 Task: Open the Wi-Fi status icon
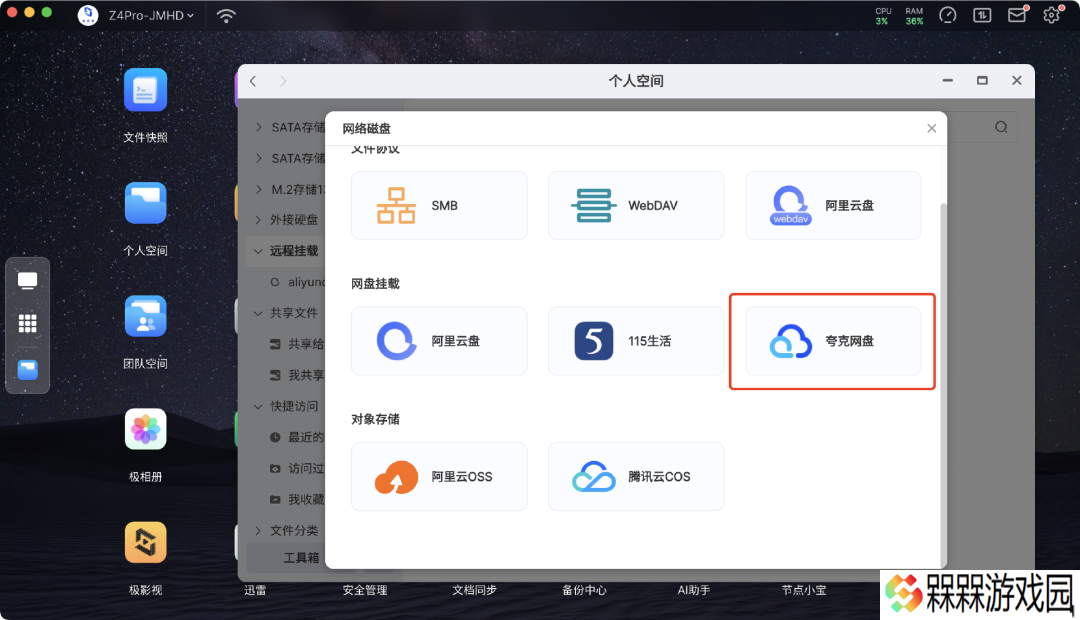[x=226, y=15]
